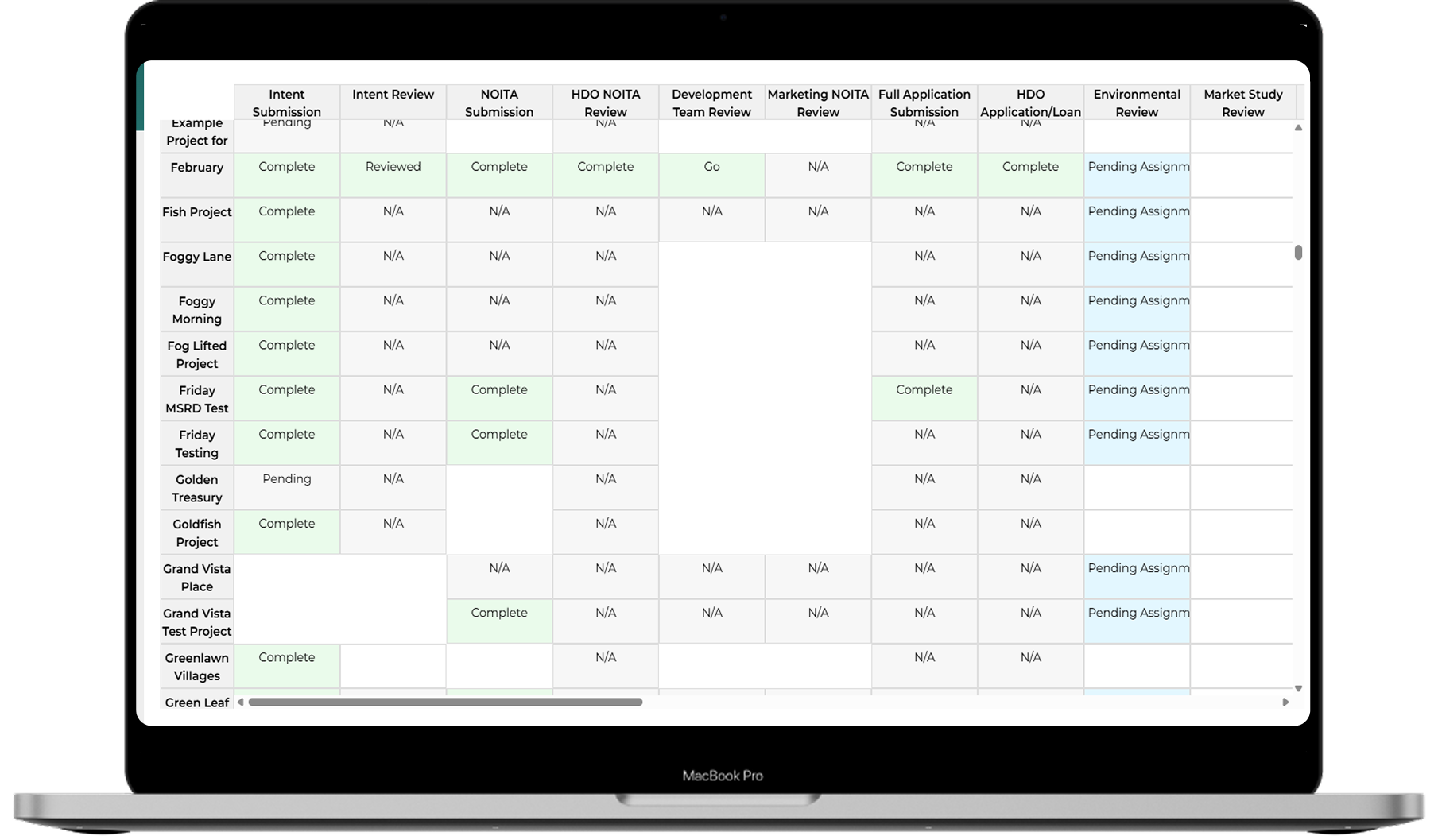Click Friday MSRD Test's Complete Full Application cell
1438x840 pixels.
coord(924,399)
